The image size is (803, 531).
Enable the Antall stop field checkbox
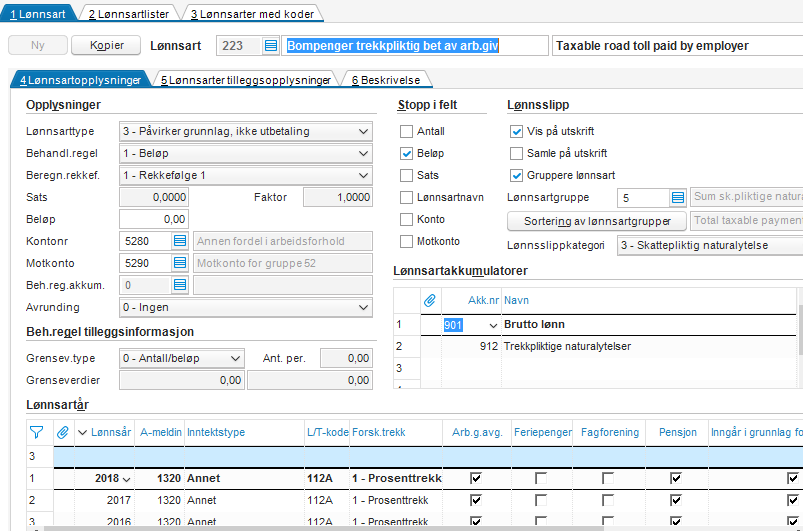[x=407, y=132]
